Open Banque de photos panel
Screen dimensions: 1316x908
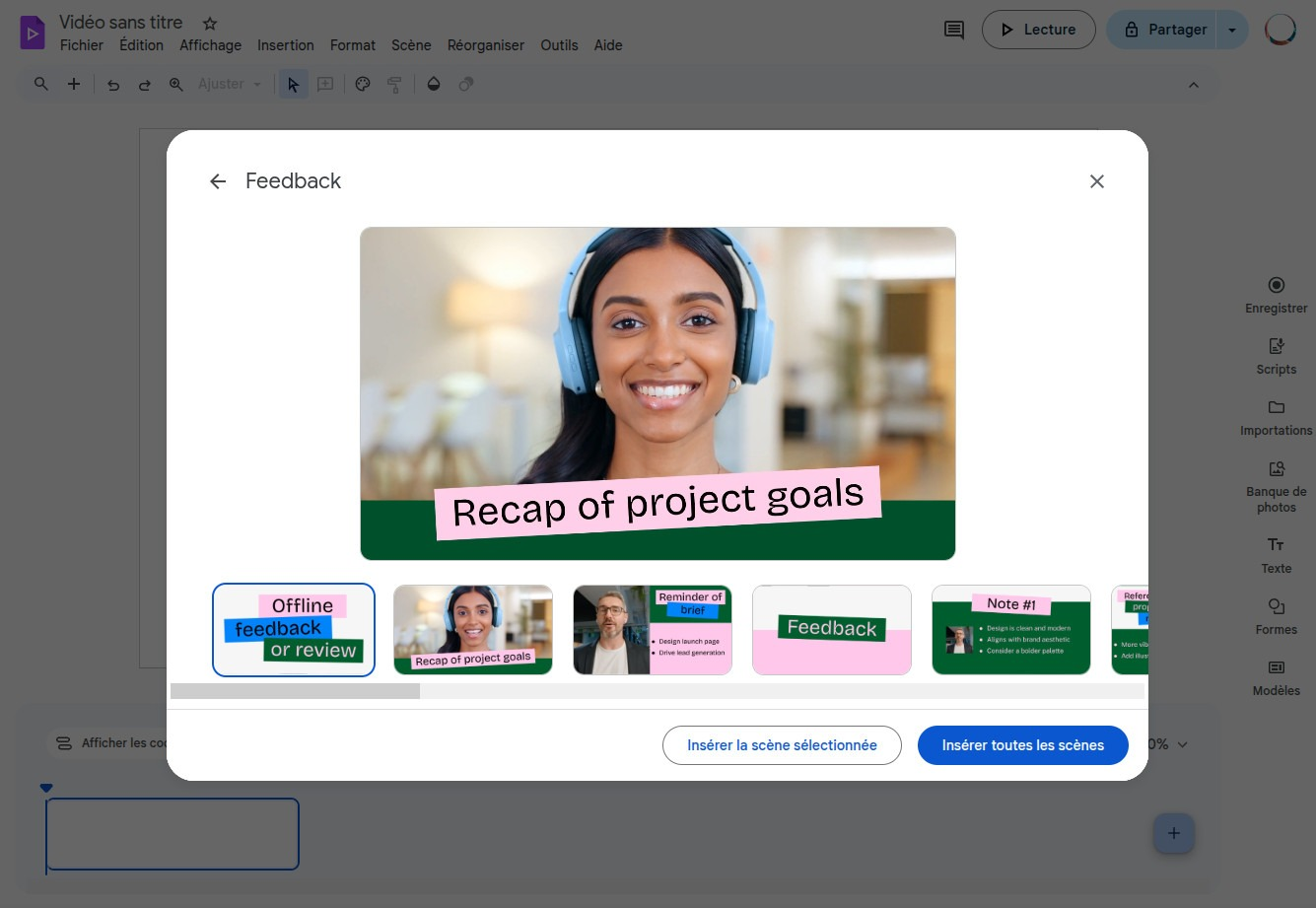pyautogui.click(x=1276, y=485)
